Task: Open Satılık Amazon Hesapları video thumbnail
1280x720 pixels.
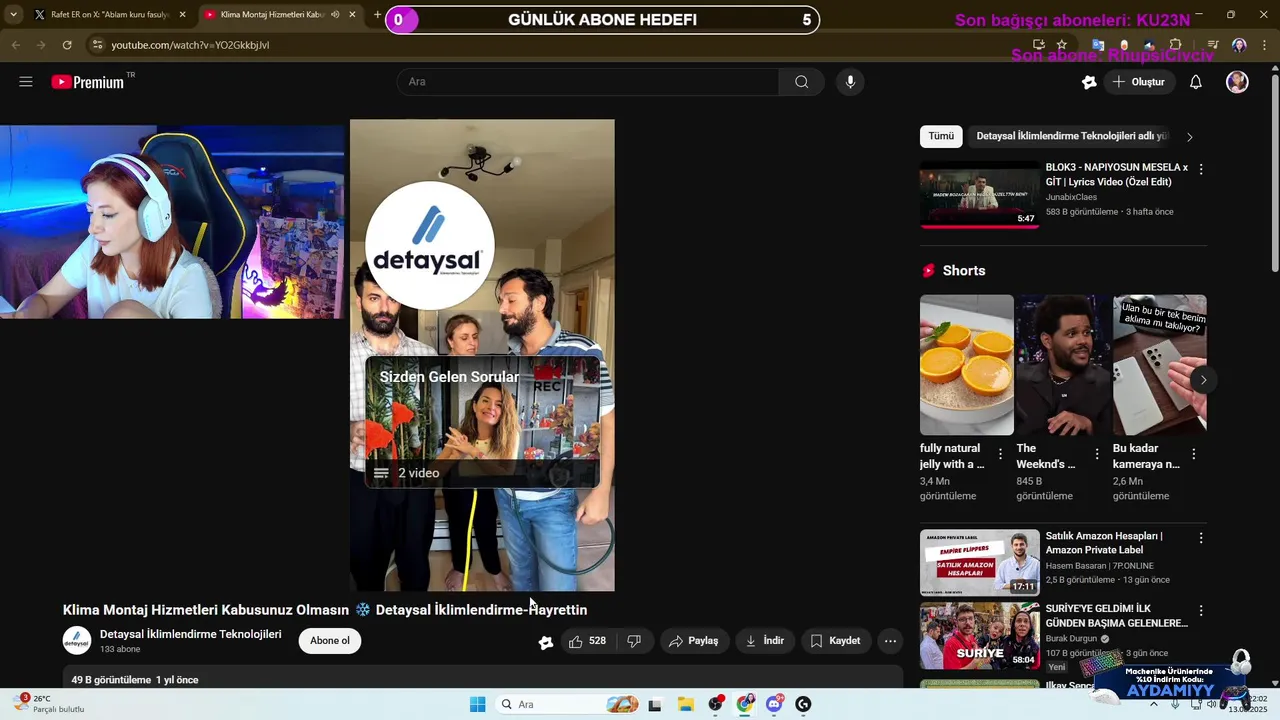Action: coord(980,562)
